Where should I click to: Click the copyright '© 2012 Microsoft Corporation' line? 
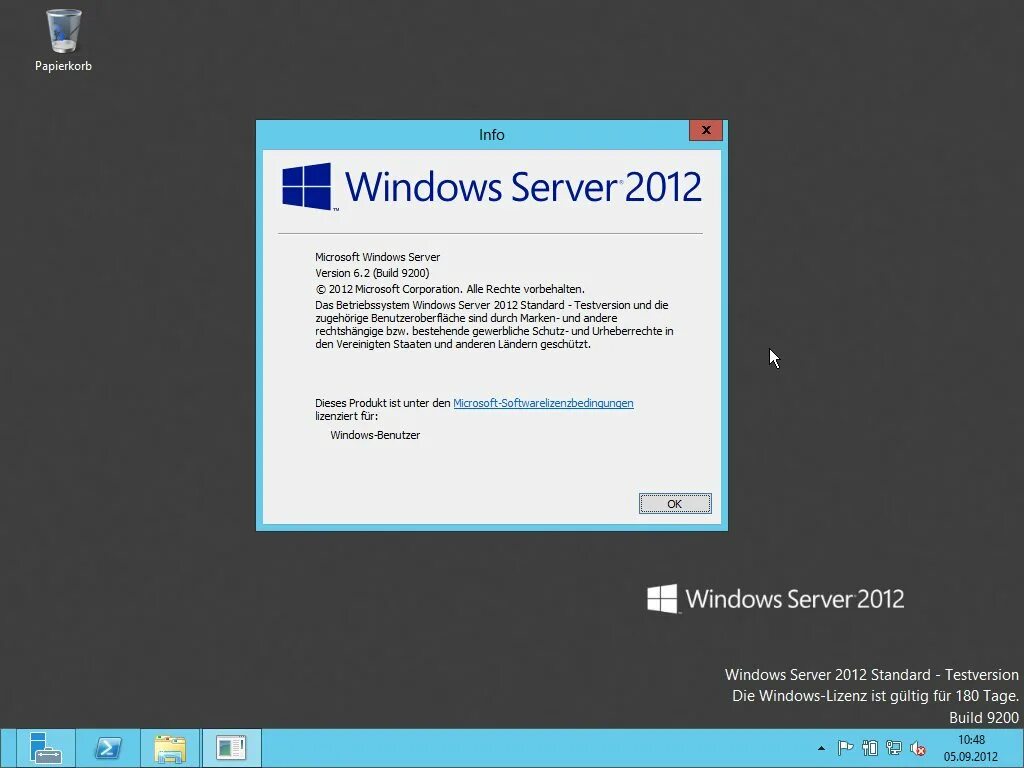450,289
